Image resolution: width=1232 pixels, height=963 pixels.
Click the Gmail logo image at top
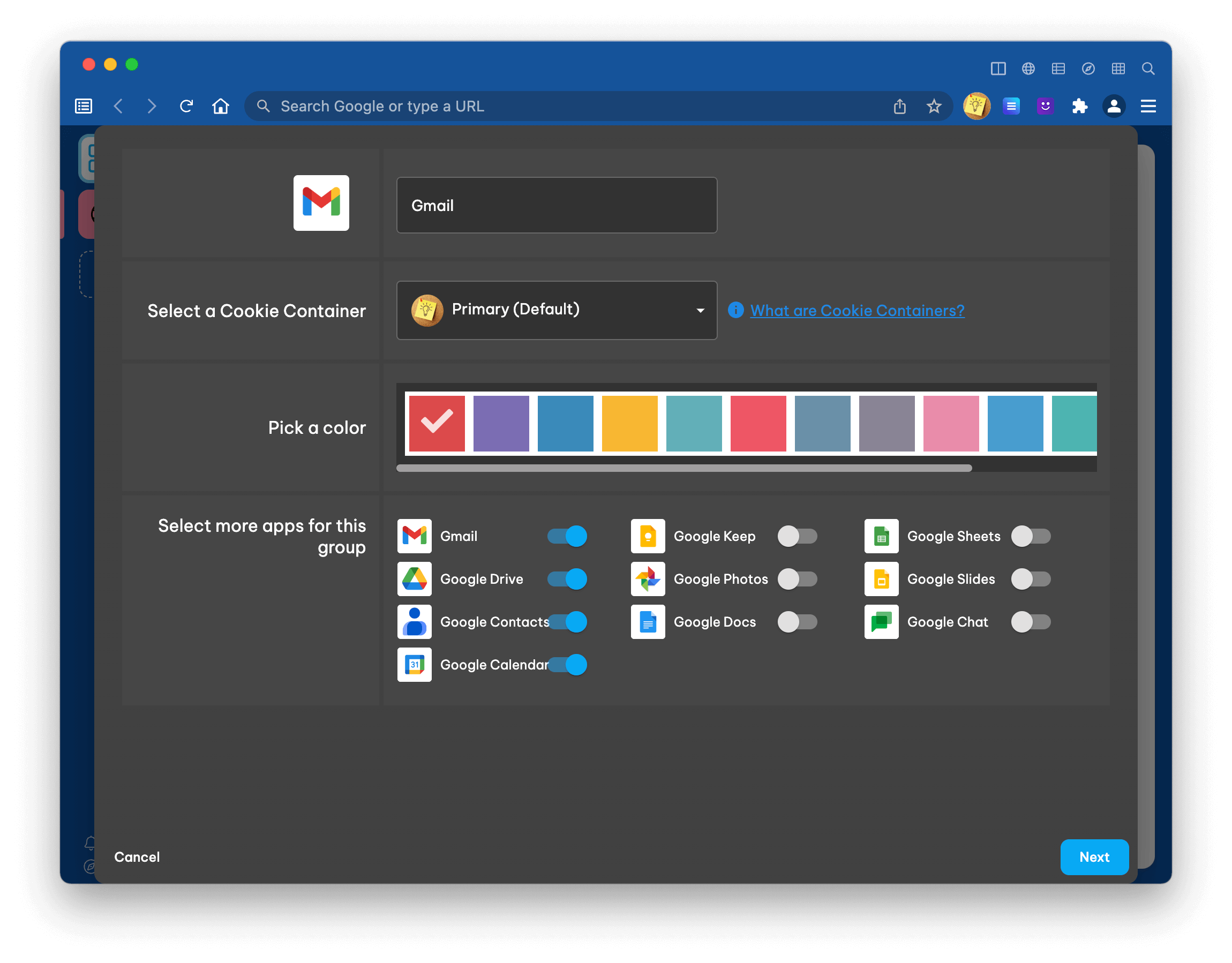click(x=321, y=202)
